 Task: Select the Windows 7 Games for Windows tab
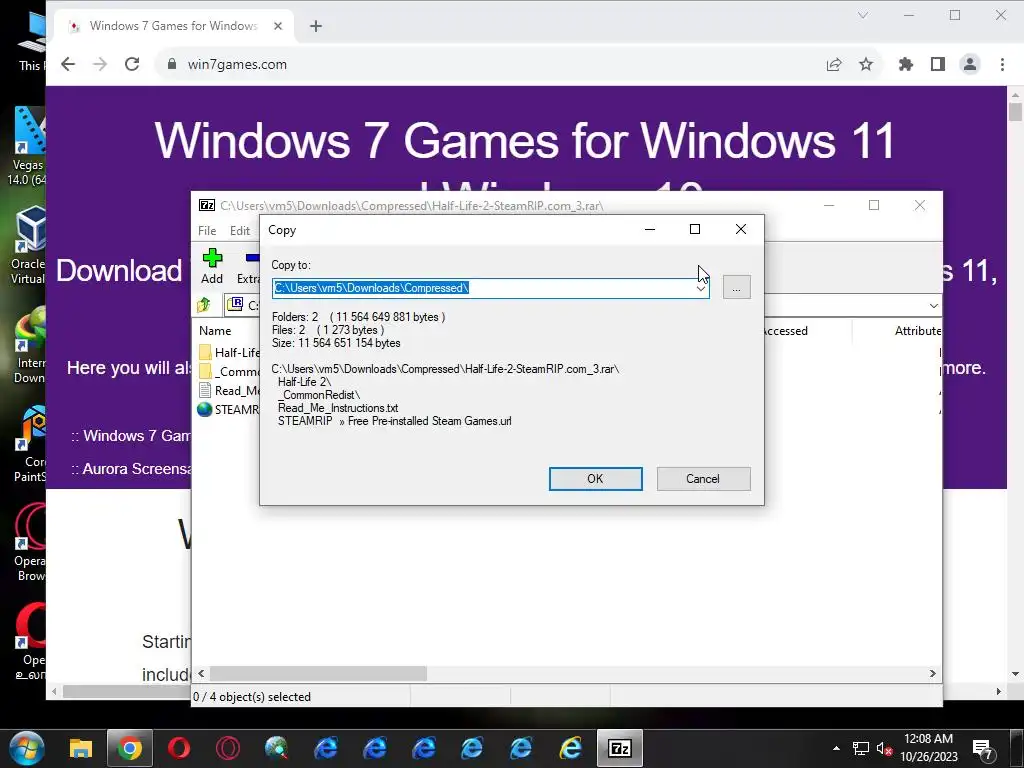(174, 26)
